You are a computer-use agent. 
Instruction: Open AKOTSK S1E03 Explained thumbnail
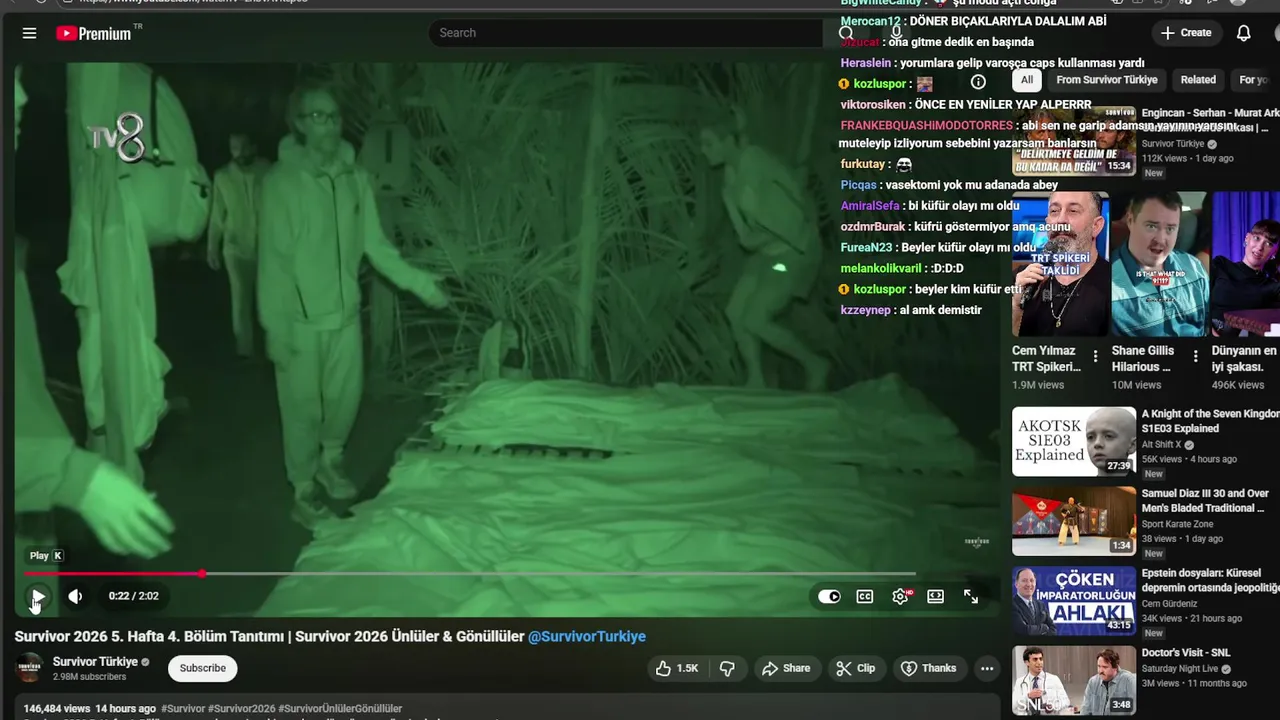click(1074, 441)
